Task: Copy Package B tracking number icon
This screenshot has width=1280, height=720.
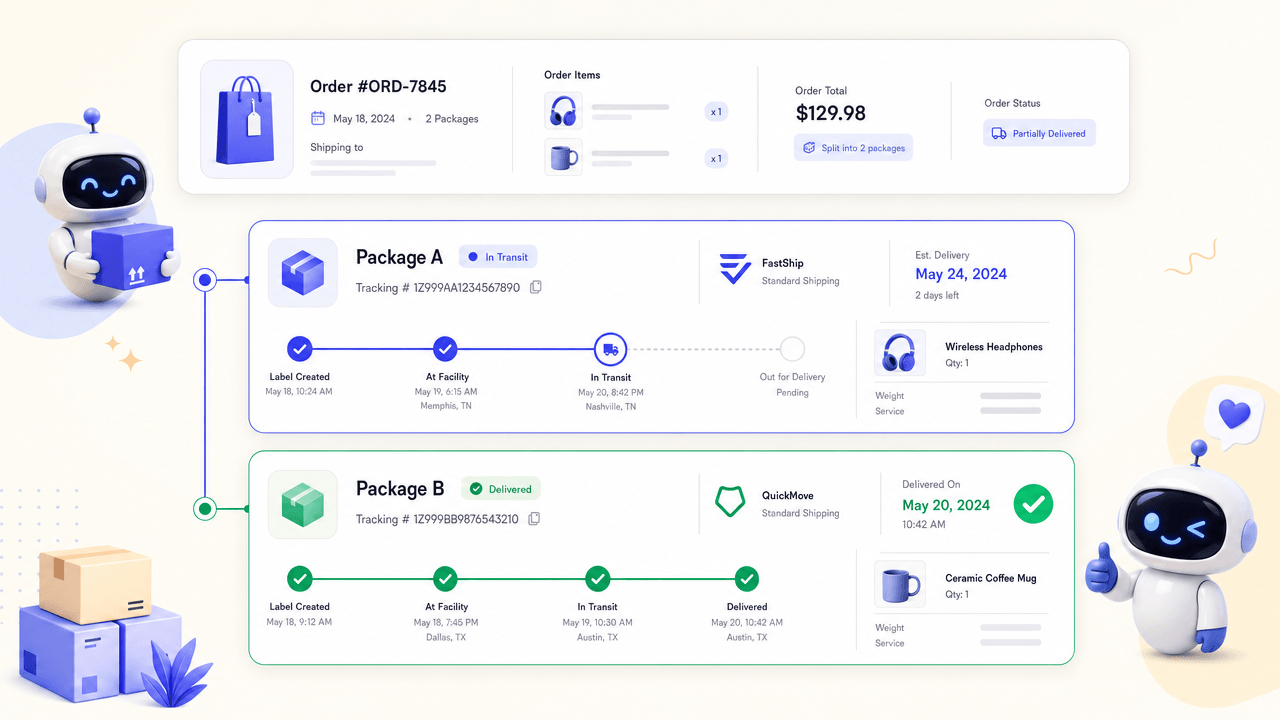Action: pos(534,519)
